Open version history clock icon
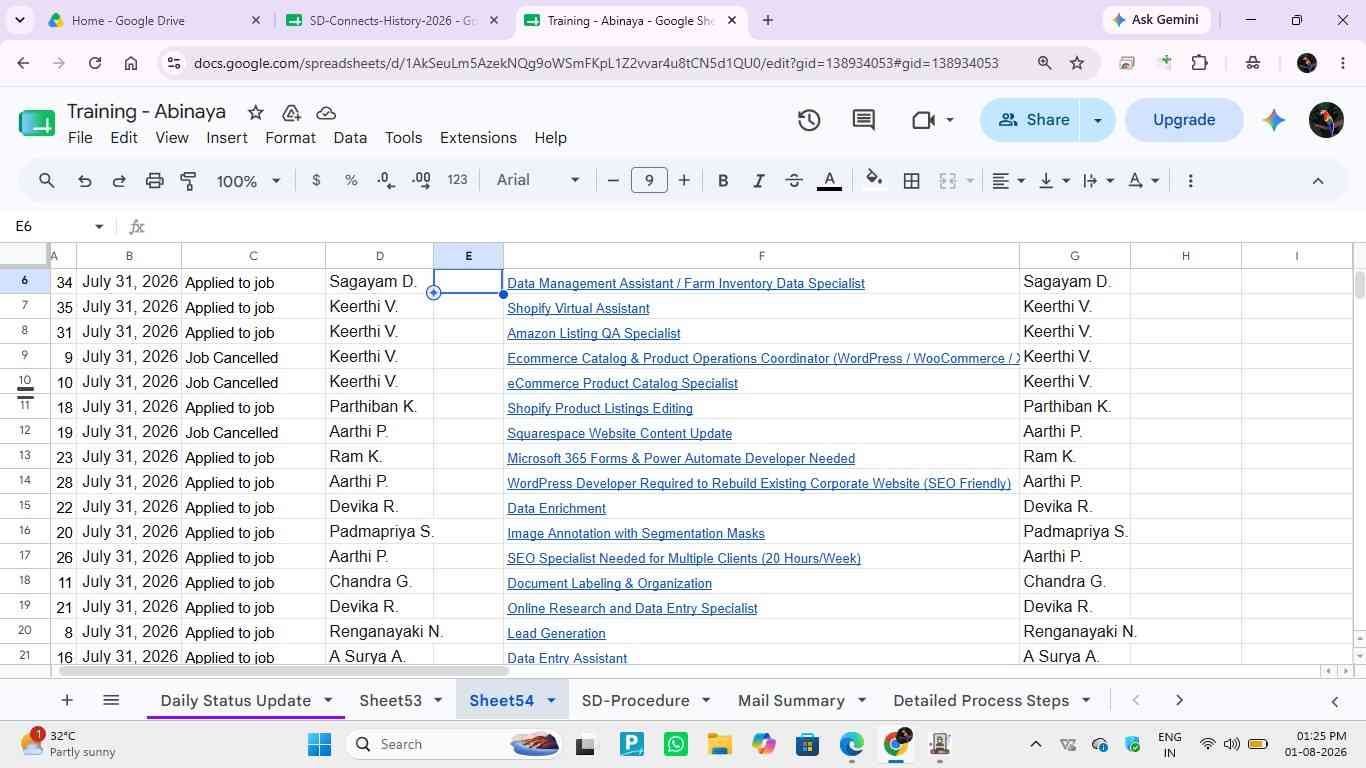The height and width of the screenshot is (768, 1366). tap(809, 120)
